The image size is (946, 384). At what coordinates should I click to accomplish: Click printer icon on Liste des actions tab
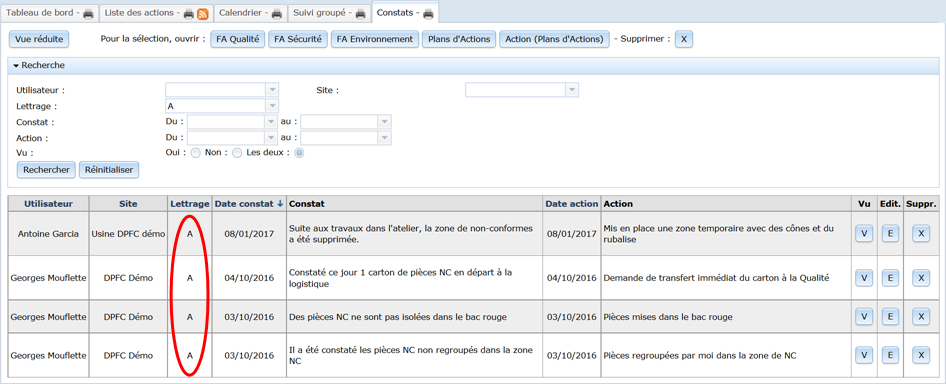189,13
